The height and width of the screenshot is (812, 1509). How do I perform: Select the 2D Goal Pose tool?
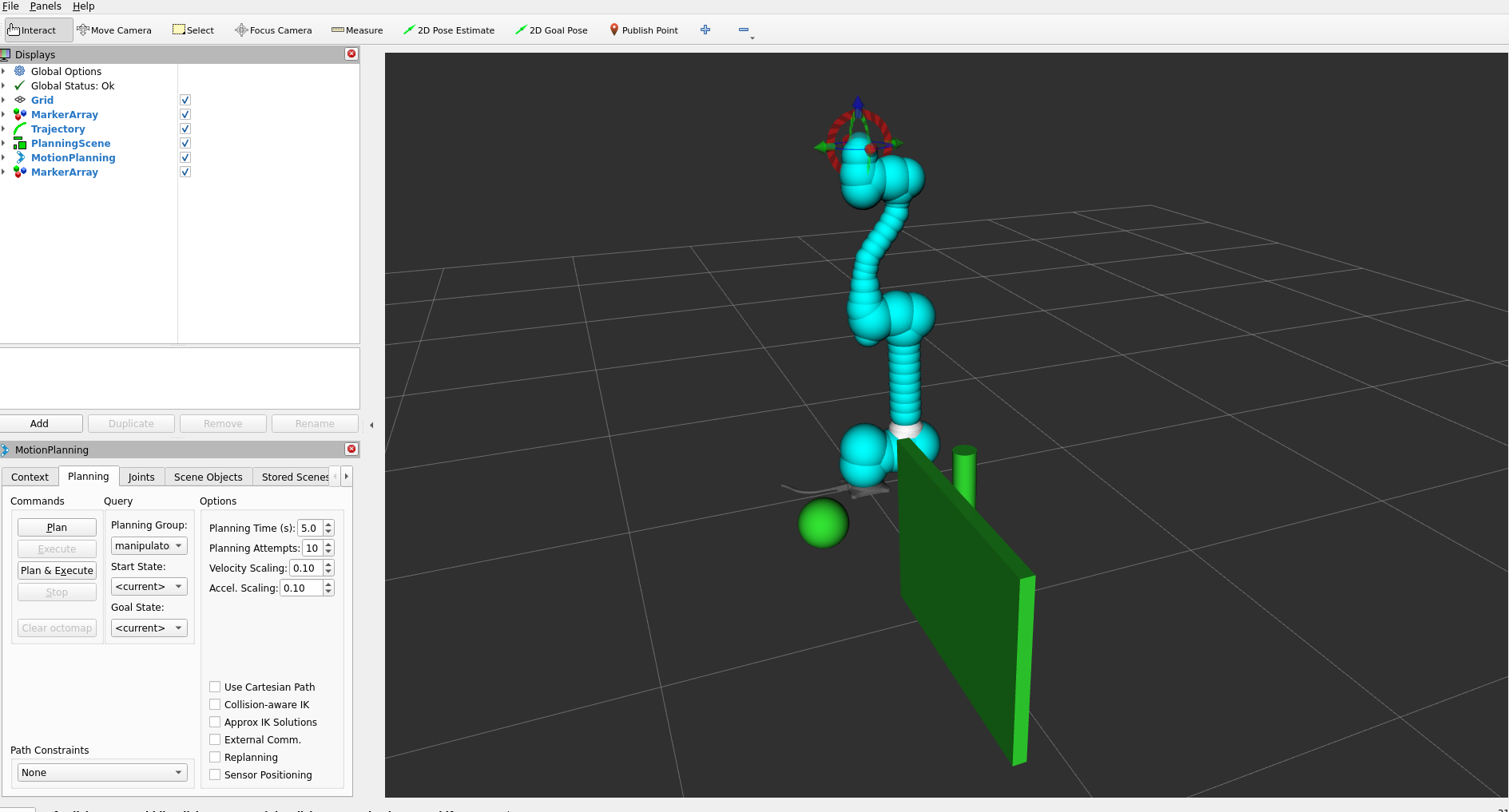pyautogui.click(x=551, y=30)
